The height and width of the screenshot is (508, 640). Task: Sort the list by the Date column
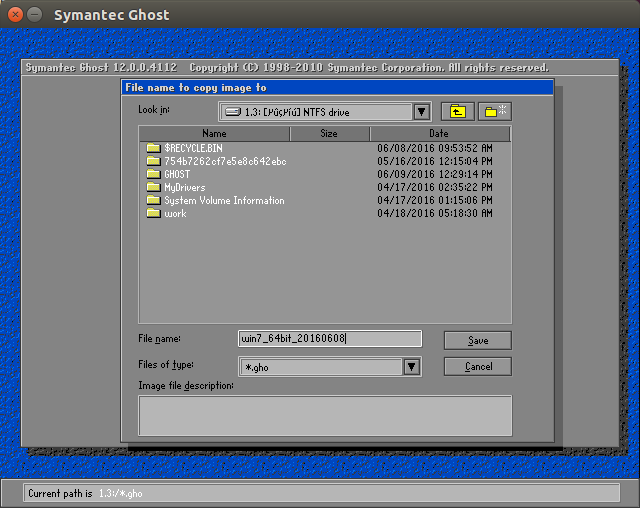(x=440, y=134)
